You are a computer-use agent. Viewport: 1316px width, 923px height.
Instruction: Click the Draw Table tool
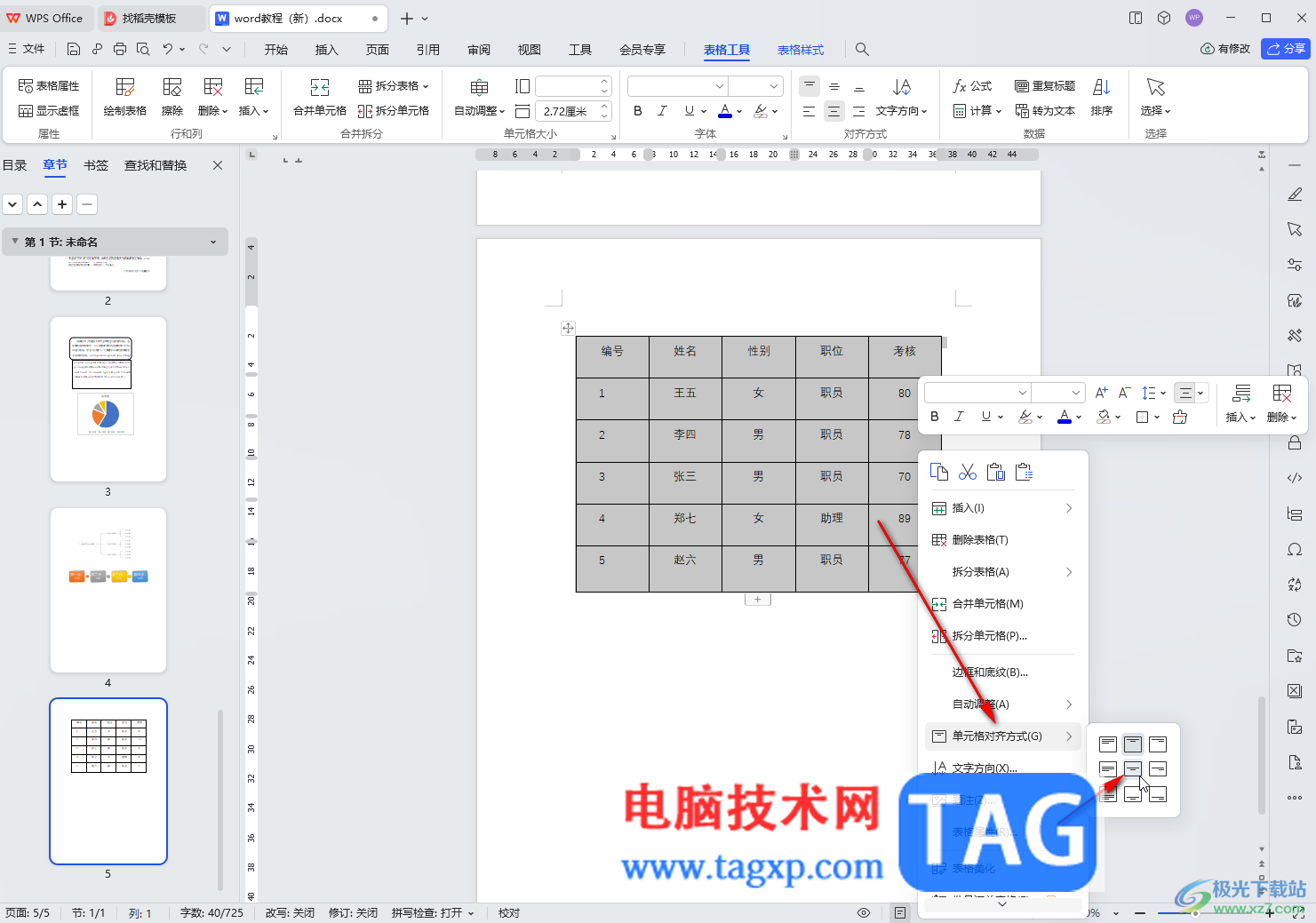coord(124,96)
